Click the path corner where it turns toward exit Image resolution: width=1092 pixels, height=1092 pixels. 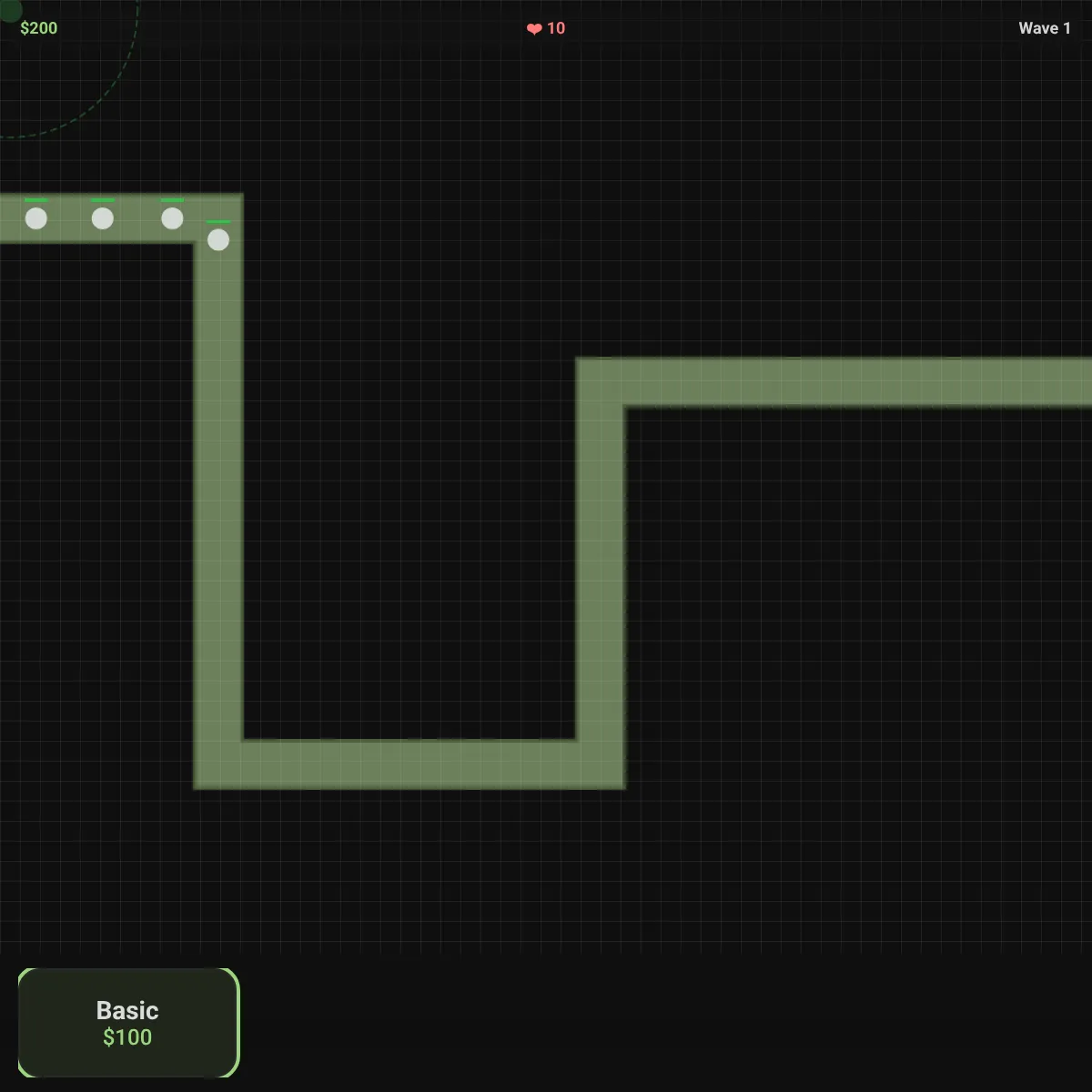601,382
